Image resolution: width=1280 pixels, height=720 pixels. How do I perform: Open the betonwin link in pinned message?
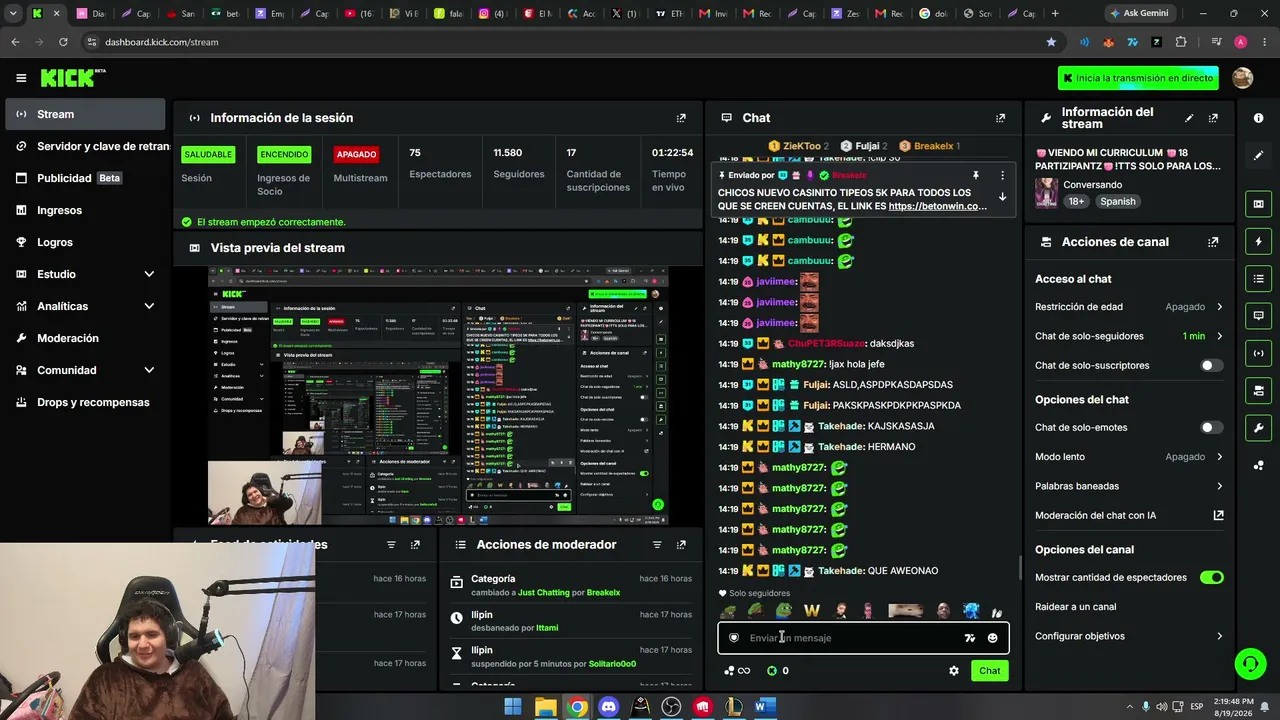[937, 206]
